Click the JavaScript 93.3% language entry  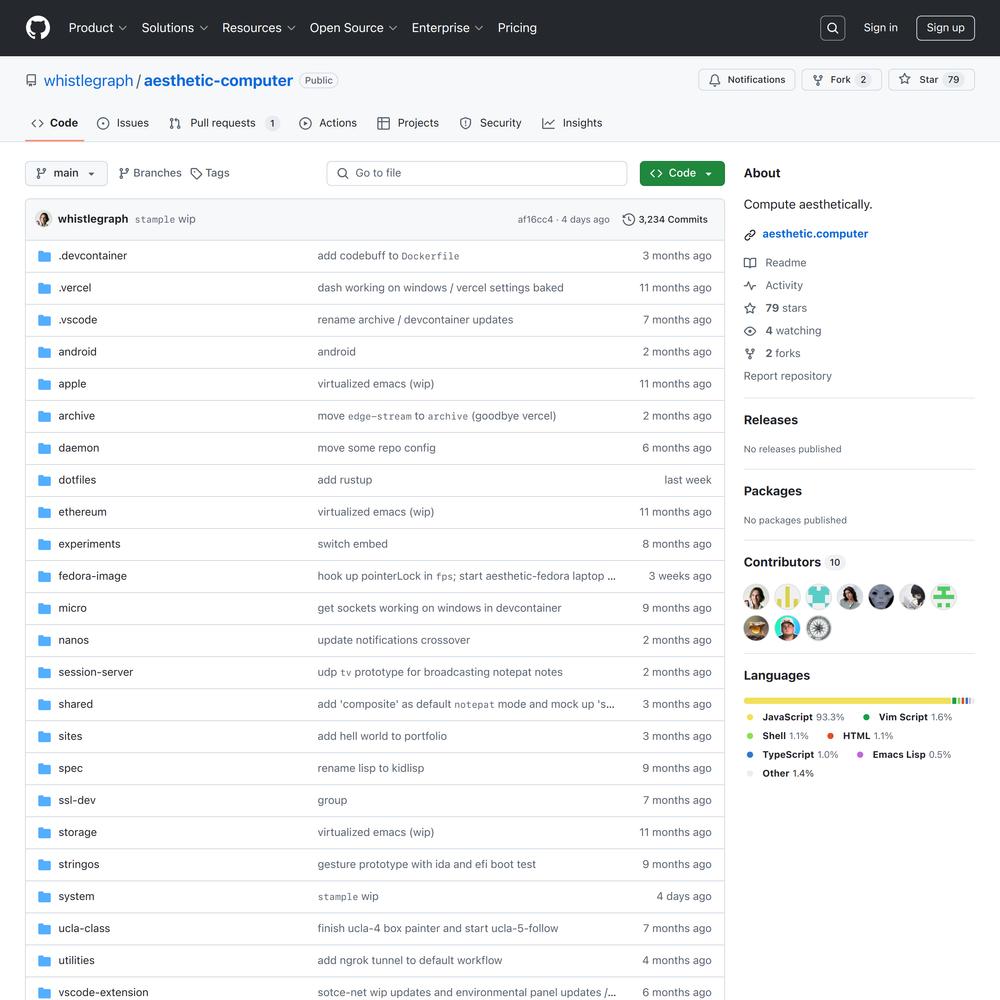tap(795, 717)
